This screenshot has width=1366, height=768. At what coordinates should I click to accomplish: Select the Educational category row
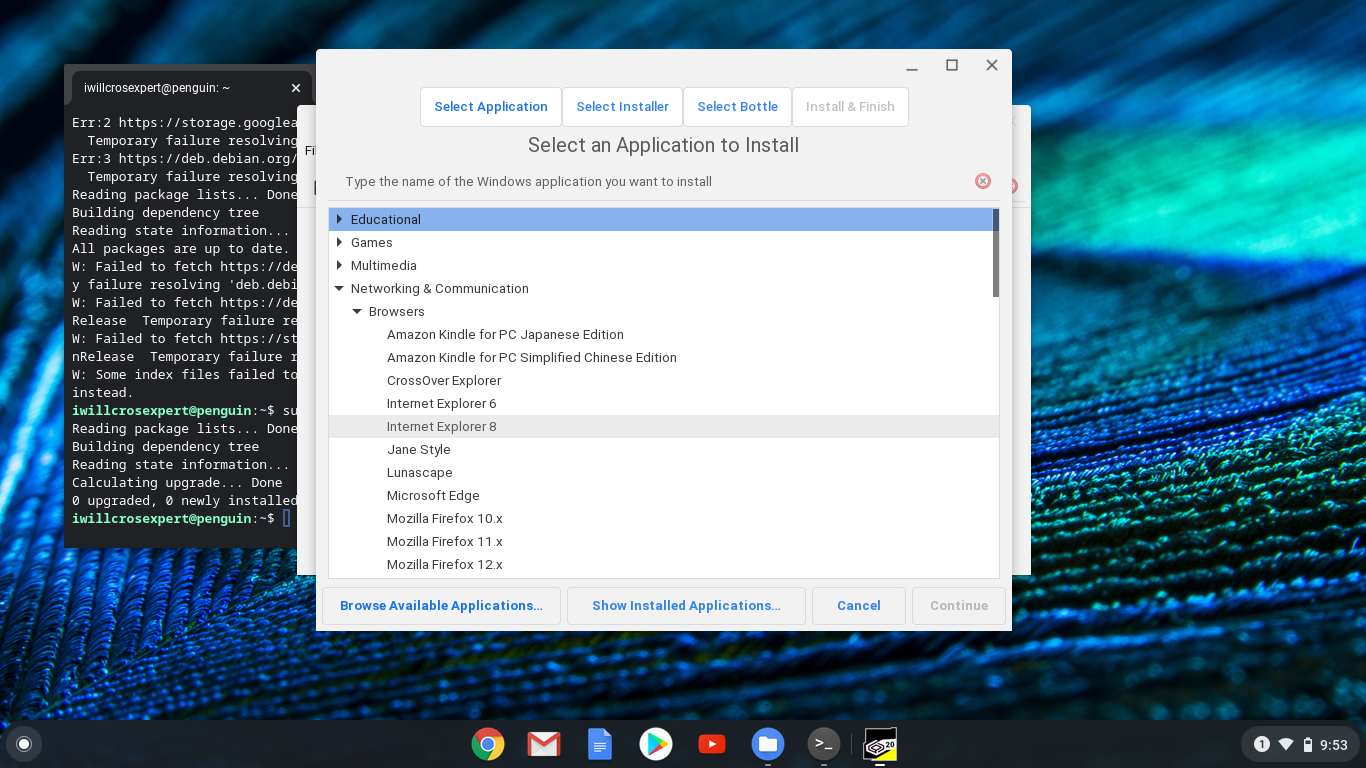pyautogui.click(x=660, y=219)
